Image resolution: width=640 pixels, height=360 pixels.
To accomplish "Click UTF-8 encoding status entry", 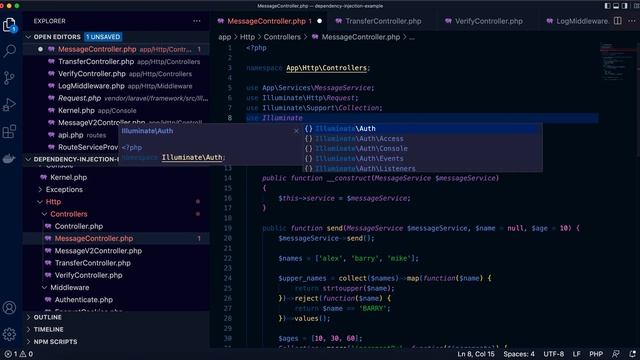I will click(553, 354).
